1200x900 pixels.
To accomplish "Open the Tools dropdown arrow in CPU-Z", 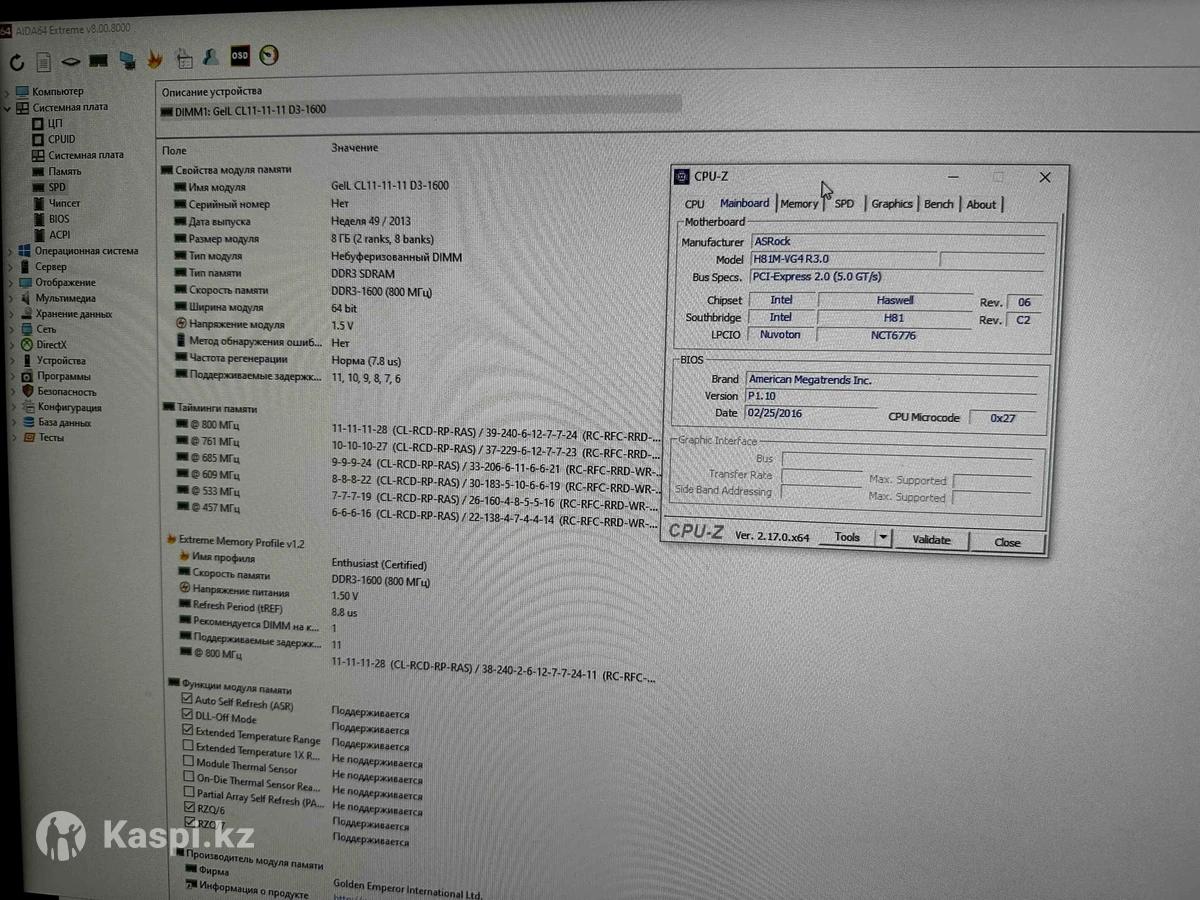I will pyautogui.click(x=882, y=538).
